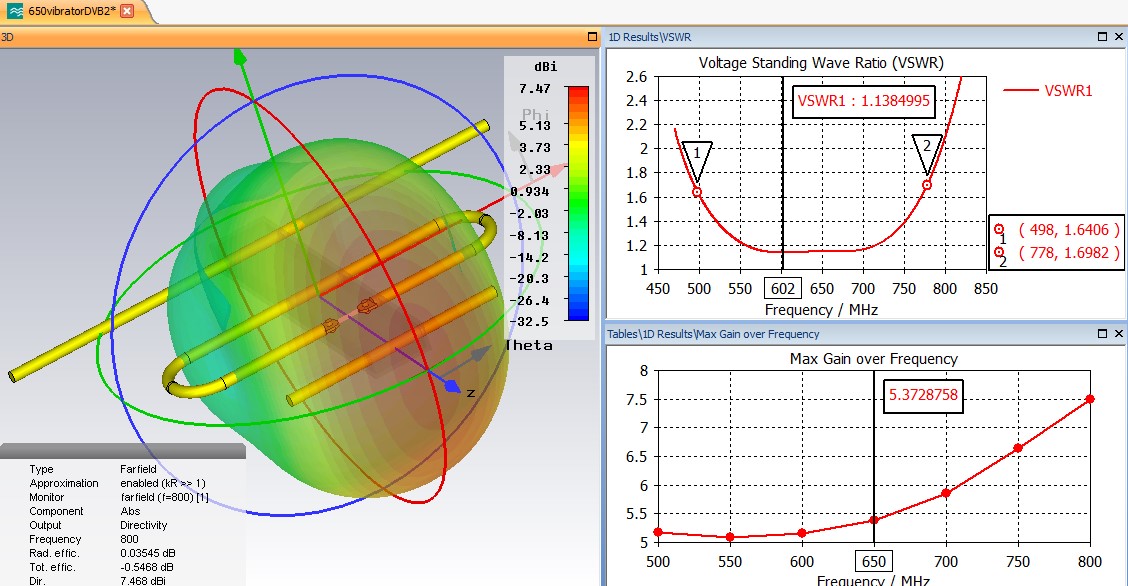The image size is (1128, 586).
Task: Click the right feed port symbol on the dipole
Action: click(367, 306)
